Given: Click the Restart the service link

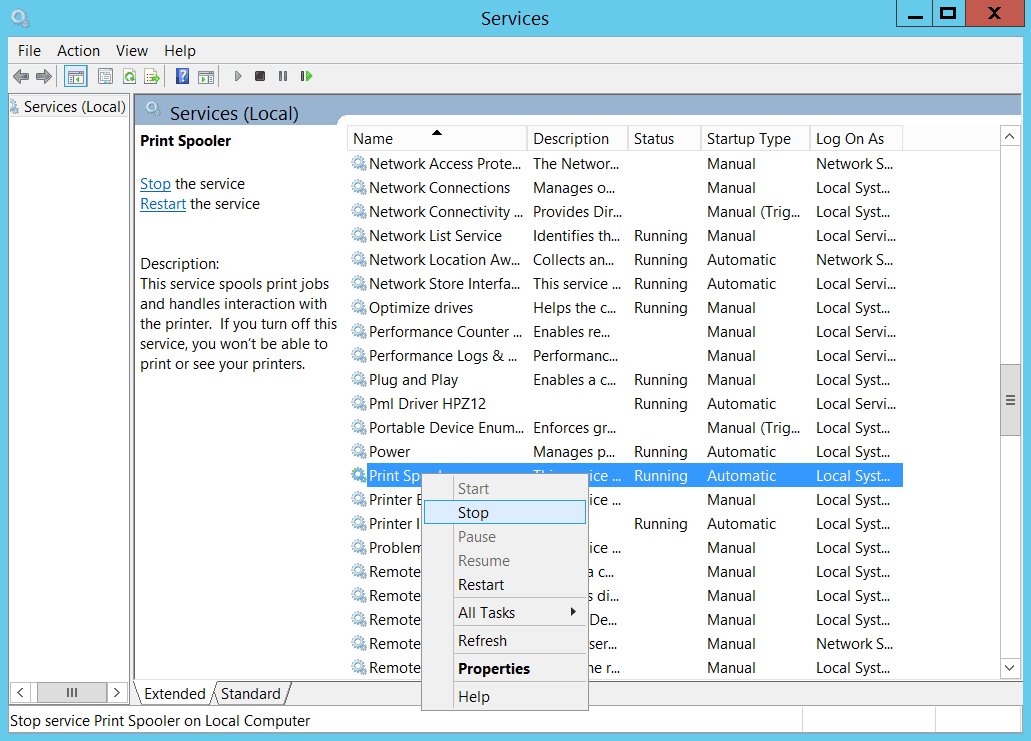Looking at the screenshot, I should coord(163,204).
